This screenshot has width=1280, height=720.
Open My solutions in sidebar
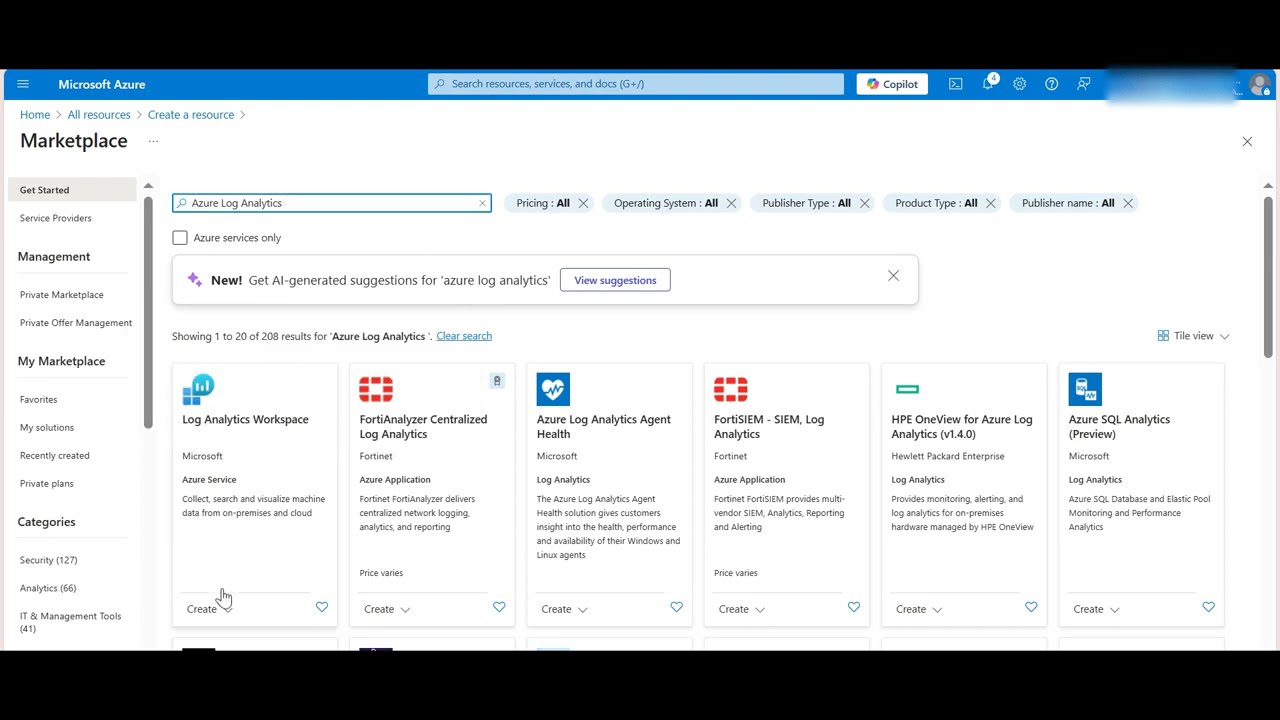pos(47,428)
